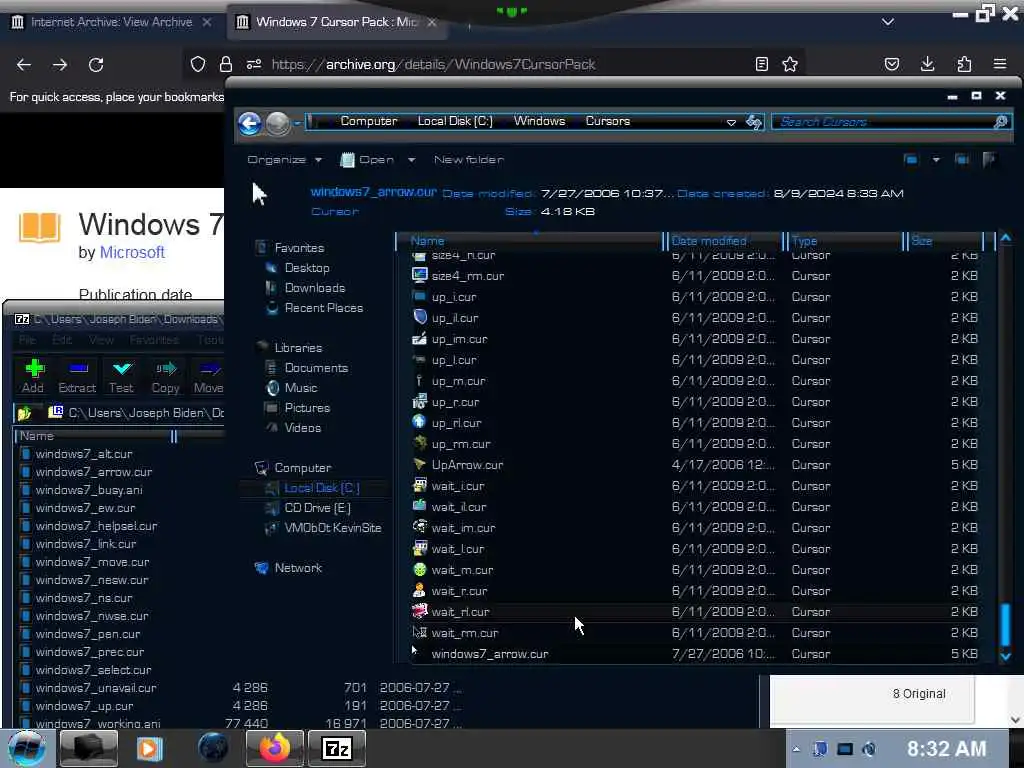The height and width of the screenshot is (768, 1024).
Task: Click the scroll up arrow of file list
Action: tap(1006, 239)
